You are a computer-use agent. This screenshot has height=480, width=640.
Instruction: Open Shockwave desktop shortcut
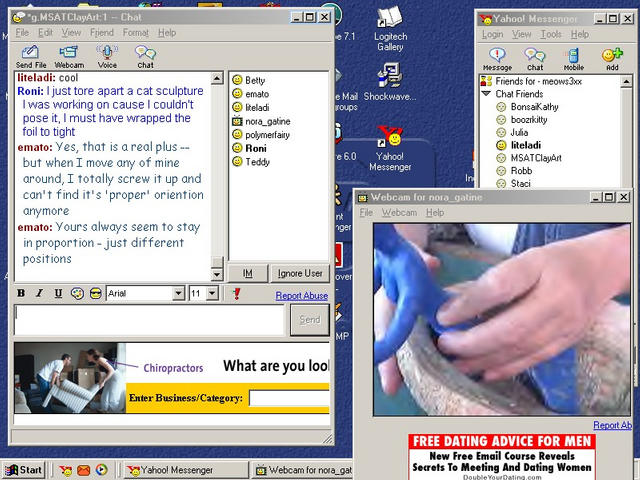(x=390, y=82)
